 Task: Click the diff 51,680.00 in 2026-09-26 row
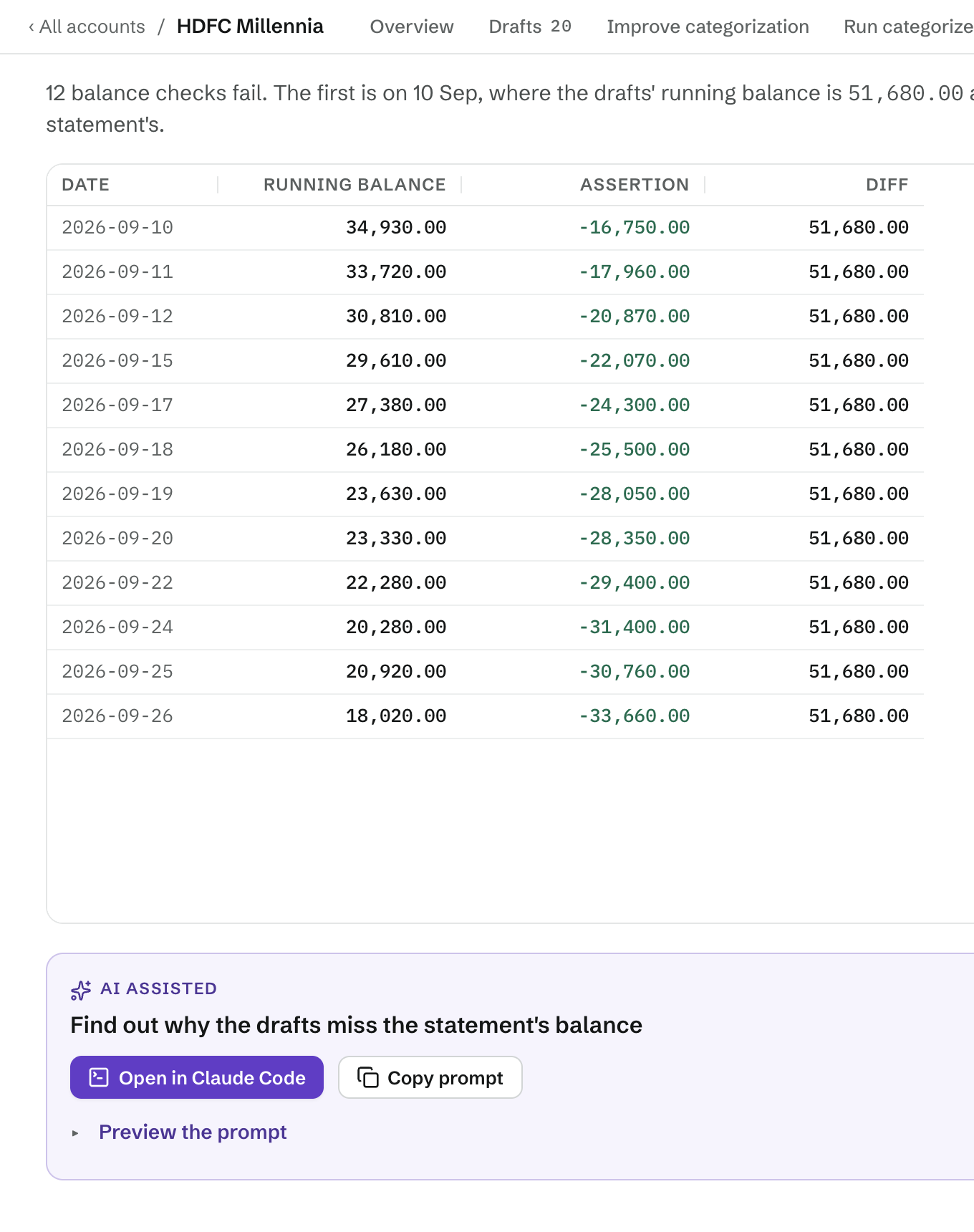[x=859, y=716]
